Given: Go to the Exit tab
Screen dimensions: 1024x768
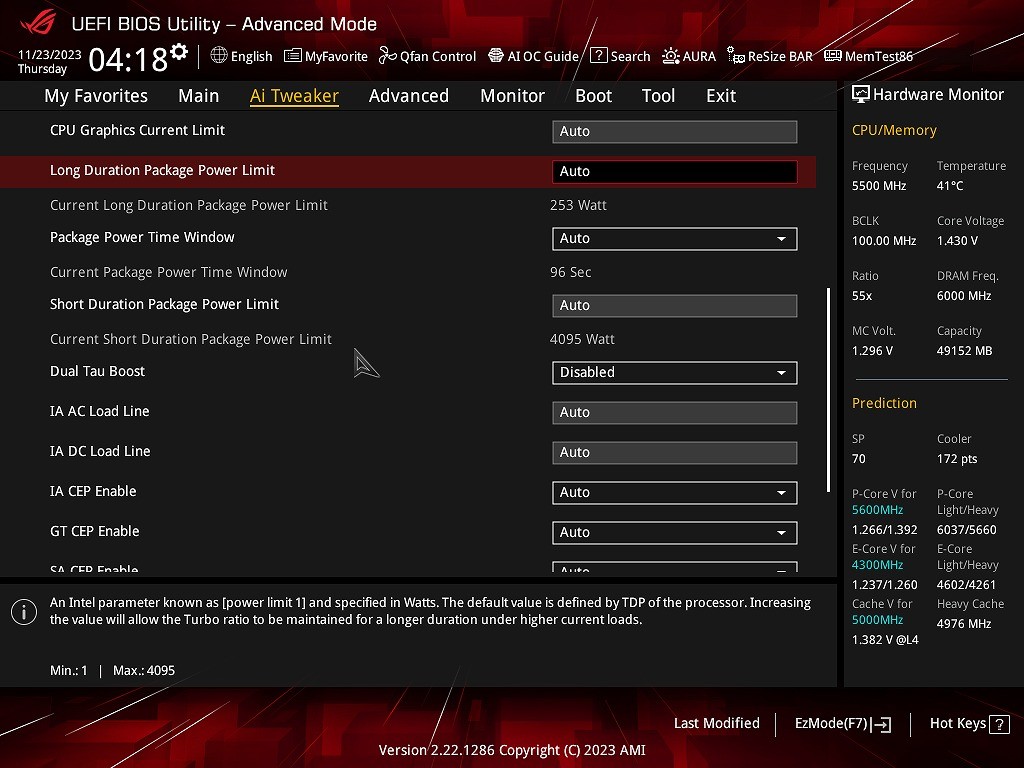Looking at the screenshot, I should click(721, 96).
